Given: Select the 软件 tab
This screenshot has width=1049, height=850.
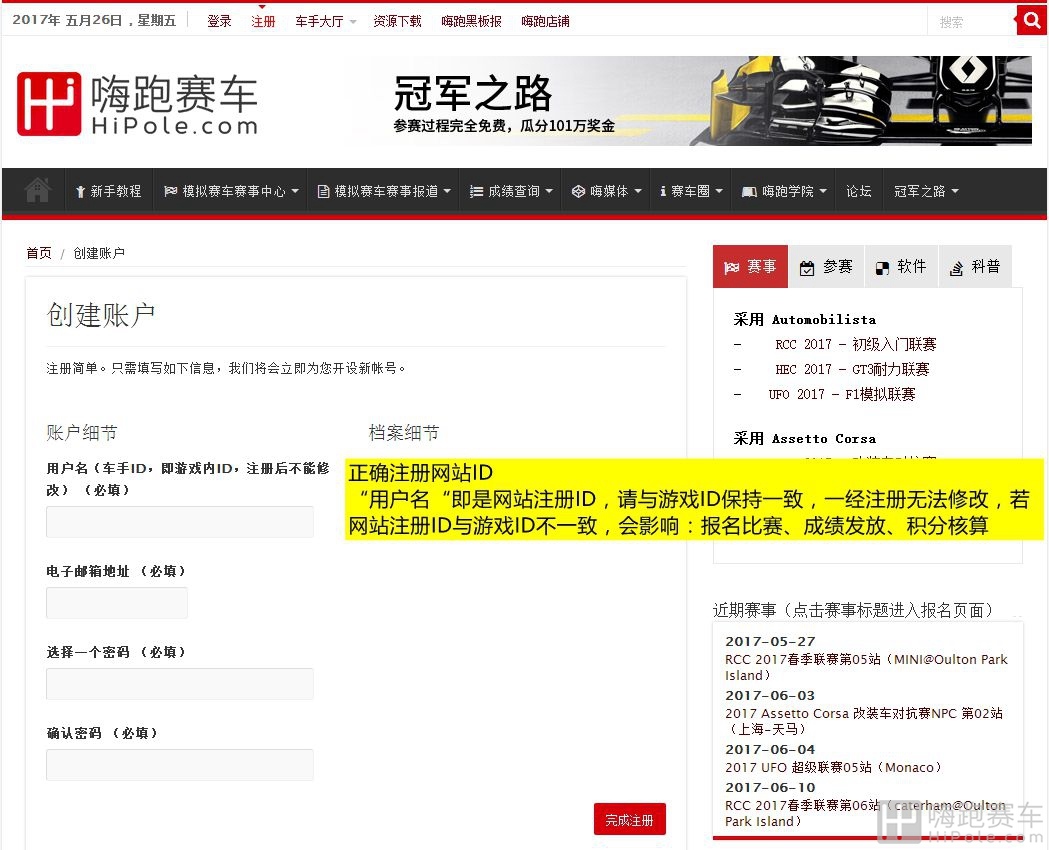Looking at the screenshot, I should click(x=901, y=267).
